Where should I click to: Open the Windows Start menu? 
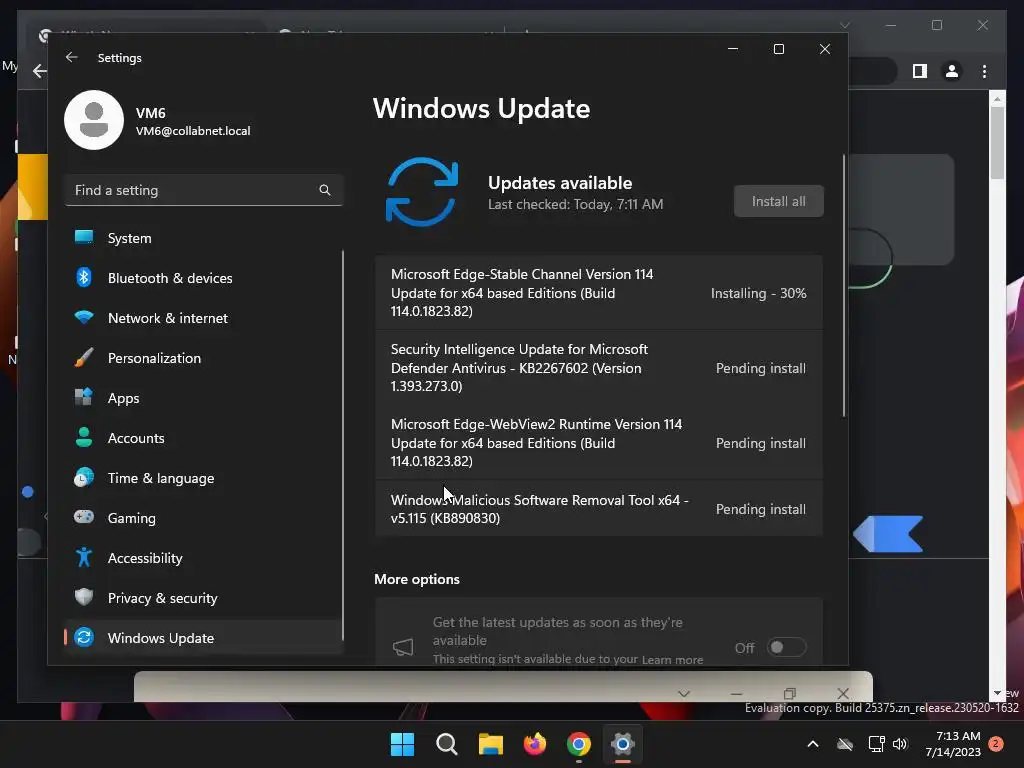tap(402, 744)
